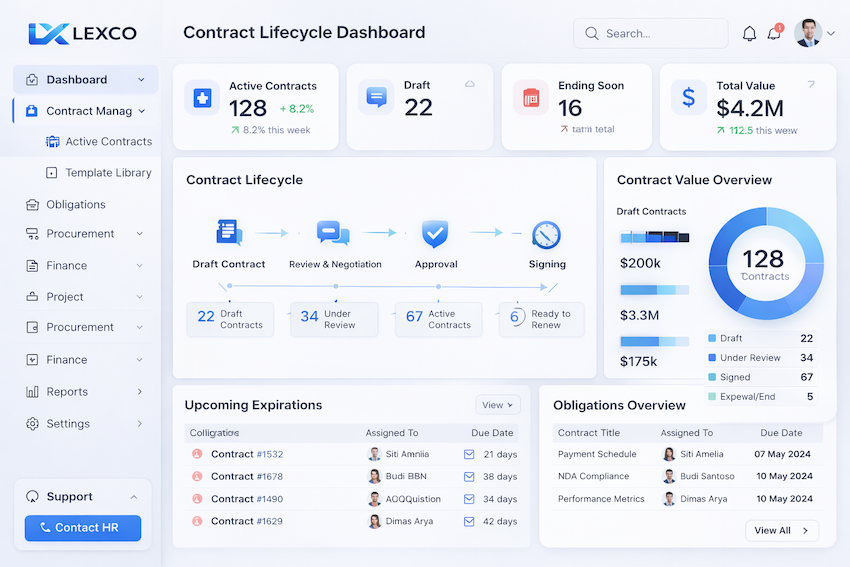This screenshot has width=850, height=567.
Task: Click the $175k progress bar
Action: [x=655, y=342]
